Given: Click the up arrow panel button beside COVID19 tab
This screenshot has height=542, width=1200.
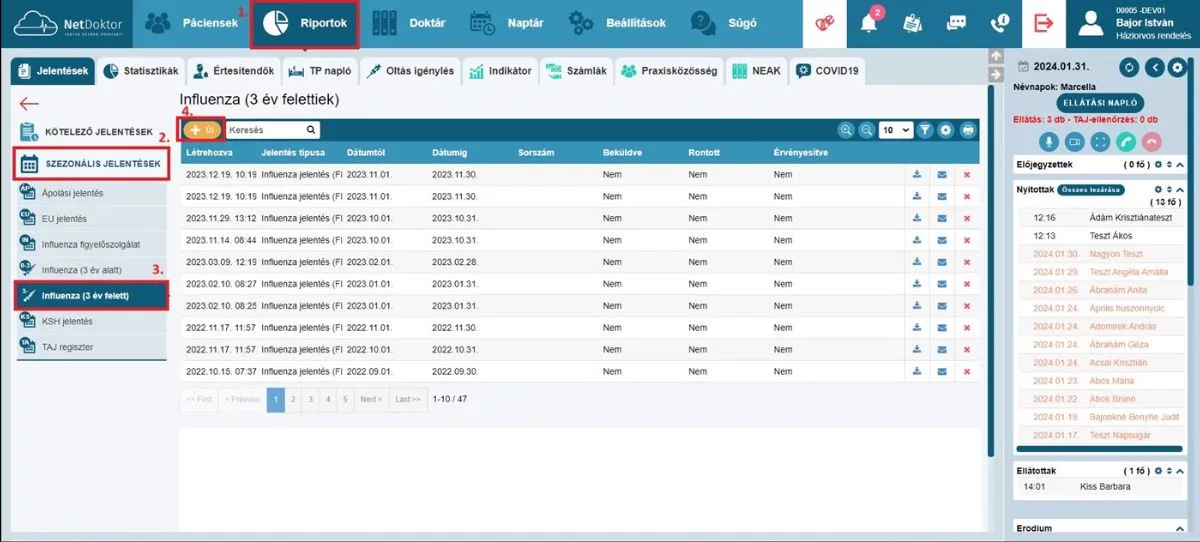Looking at the screenshot, I should [995, 57].
